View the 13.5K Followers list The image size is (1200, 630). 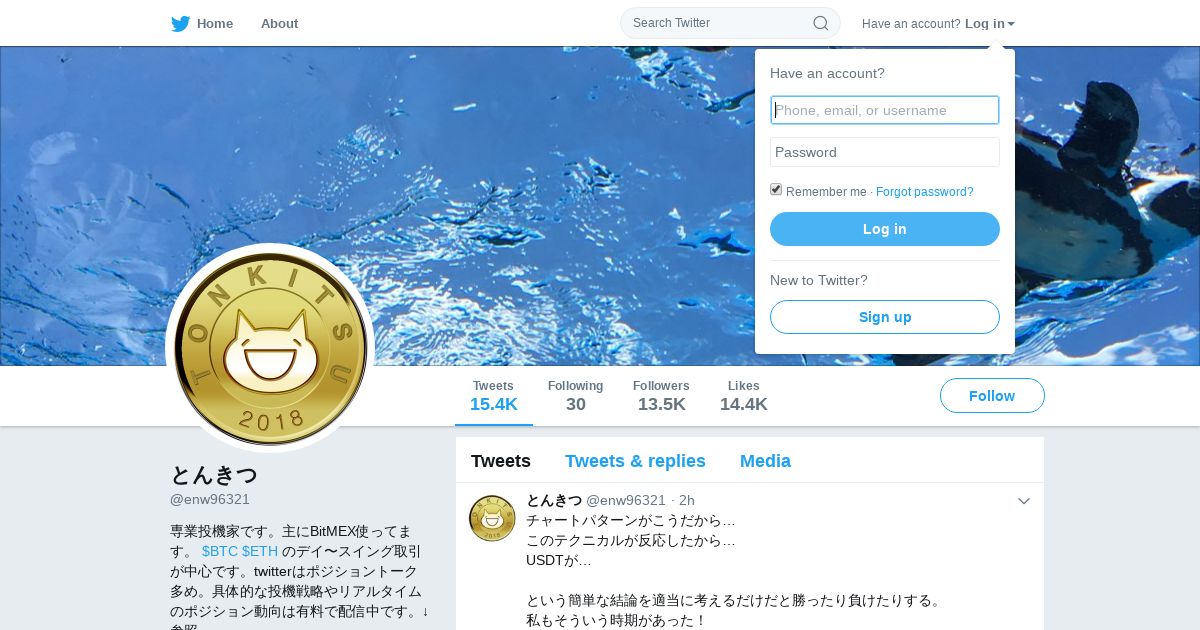click(x=661, y=396)
